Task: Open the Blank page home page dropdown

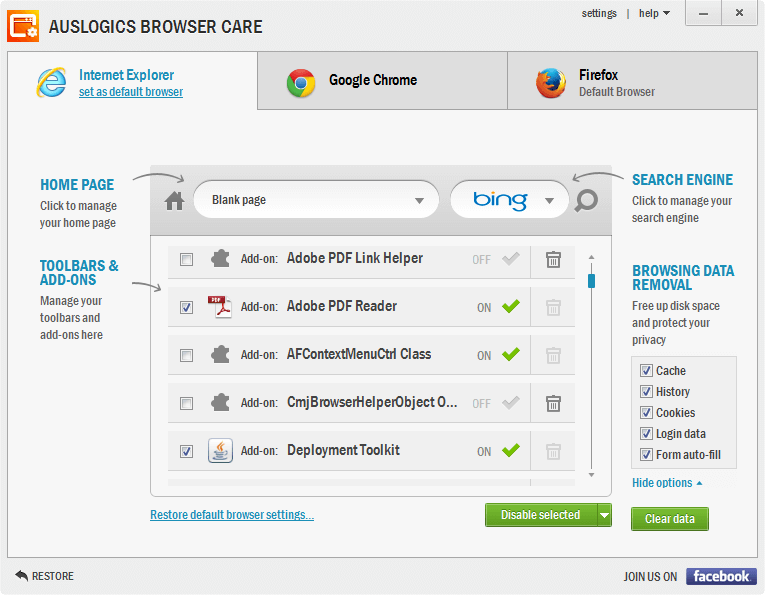Action: coord(317,200)
